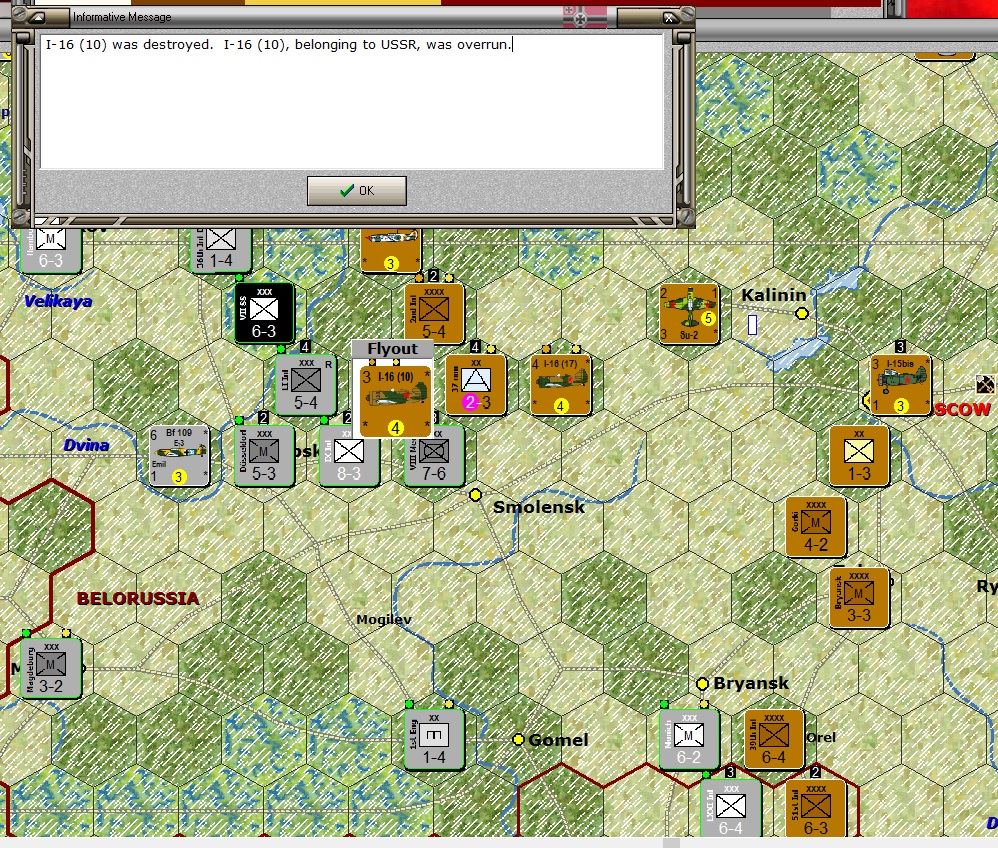Screen dimensions: 998x848
Task: Click the BELORUSSIA region label
Action: tap(138, 598)
